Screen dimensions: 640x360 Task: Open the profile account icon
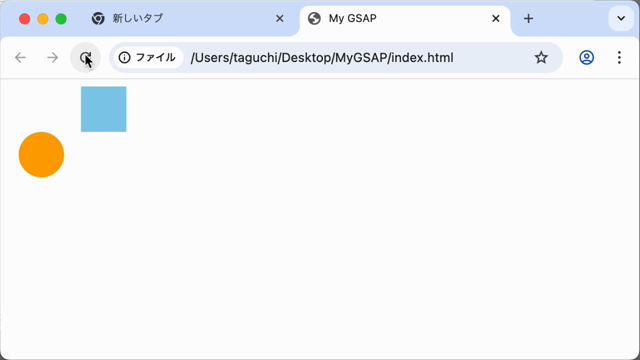coord(587,58)
